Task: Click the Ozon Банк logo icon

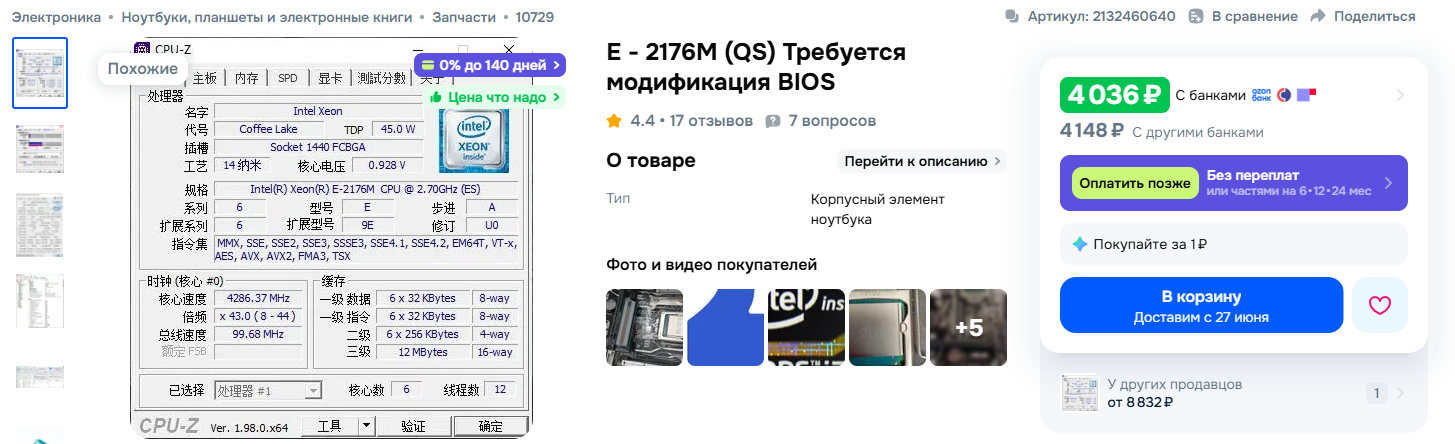Action: tap(1261, 95)
